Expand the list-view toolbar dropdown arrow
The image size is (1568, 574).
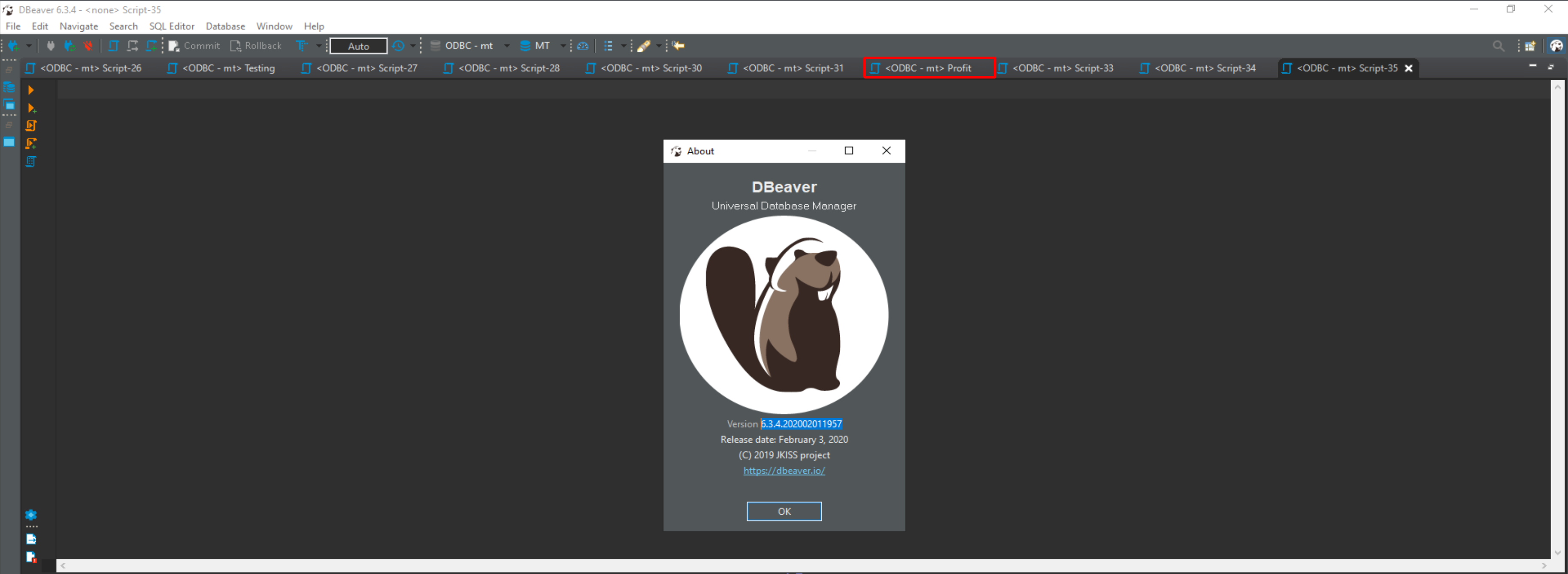pos(624,45)
